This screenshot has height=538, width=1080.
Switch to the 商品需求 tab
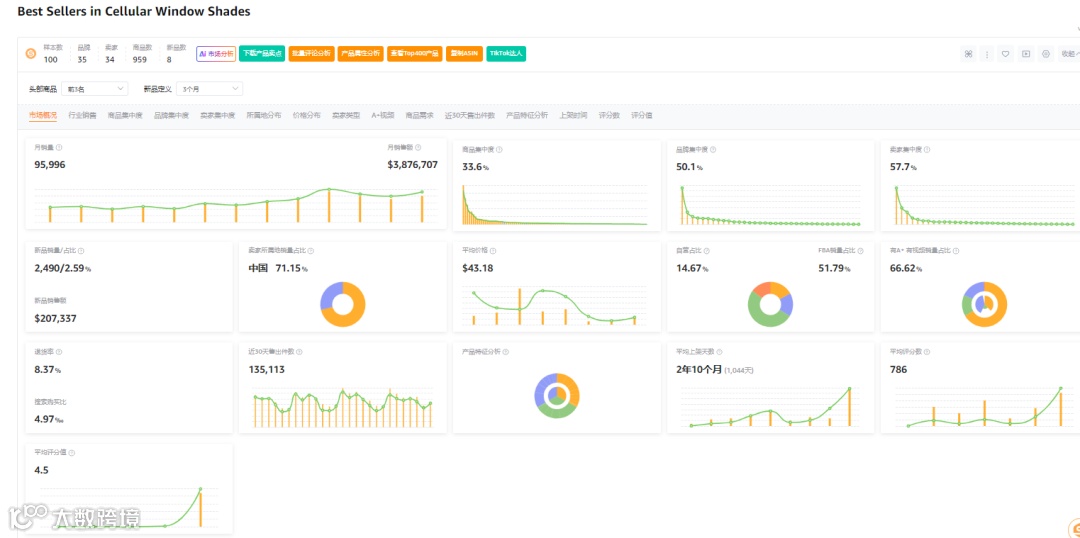pos(419,115)
